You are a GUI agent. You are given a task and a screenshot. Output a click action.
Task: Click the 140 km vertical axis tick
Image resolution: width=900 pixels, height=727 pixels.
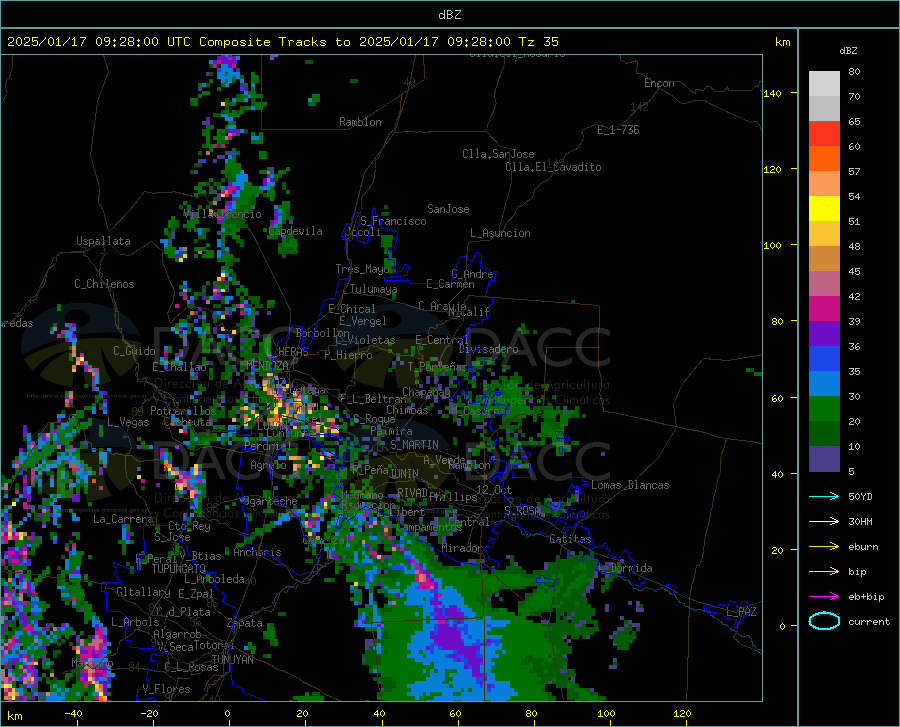[773, 93]
